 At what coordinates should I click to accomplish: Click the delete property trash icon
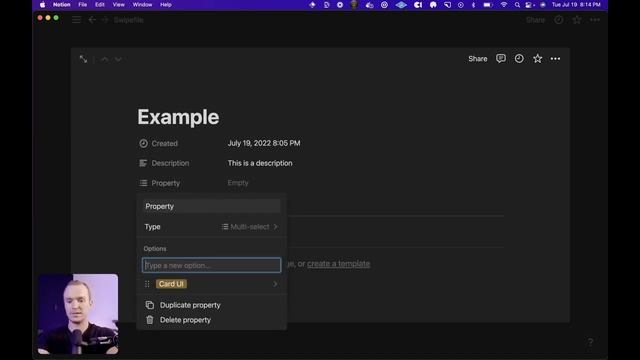[150, 320]
